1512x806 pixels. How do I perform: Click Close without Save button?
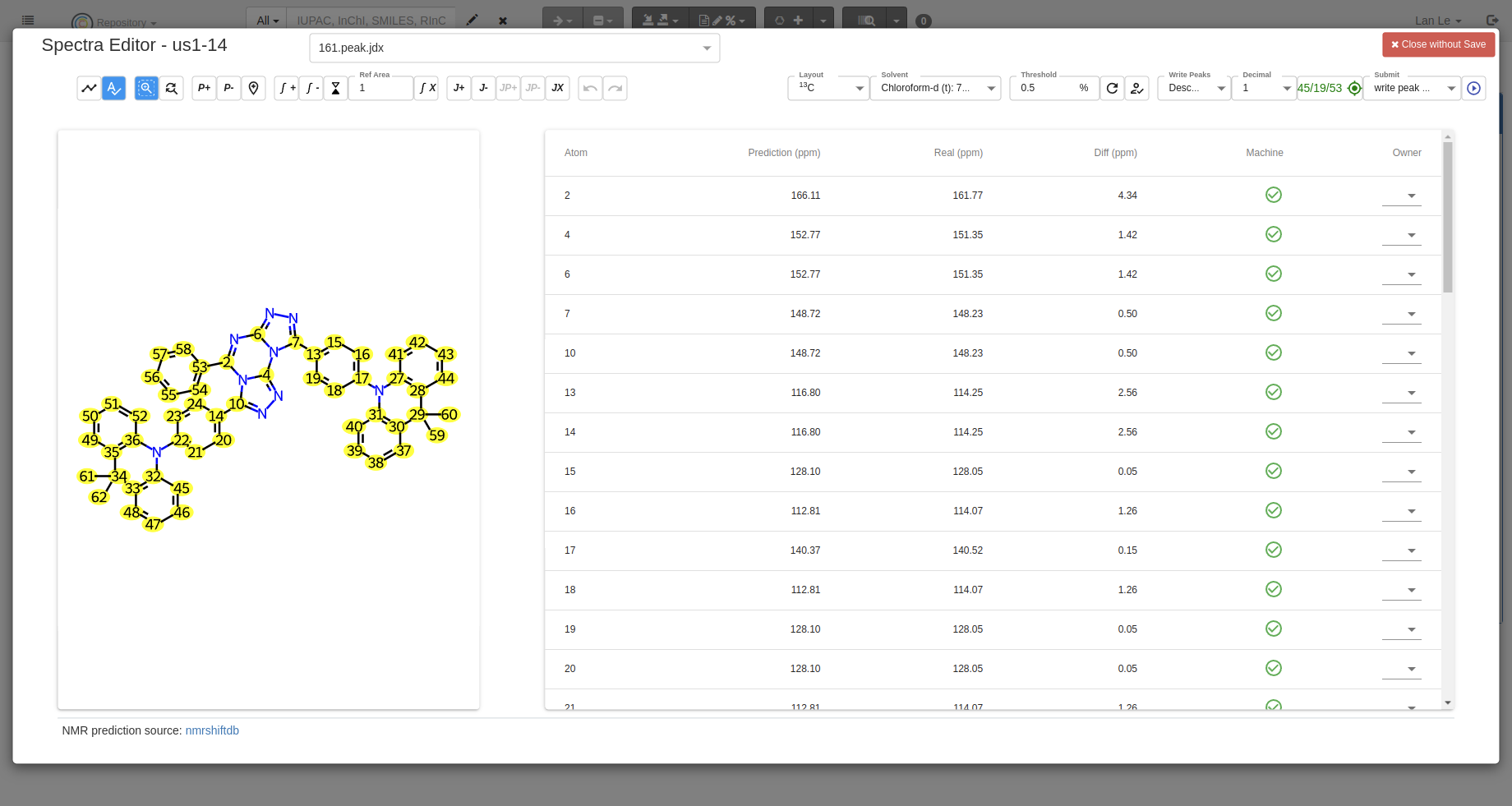[x=1438, y=44]
